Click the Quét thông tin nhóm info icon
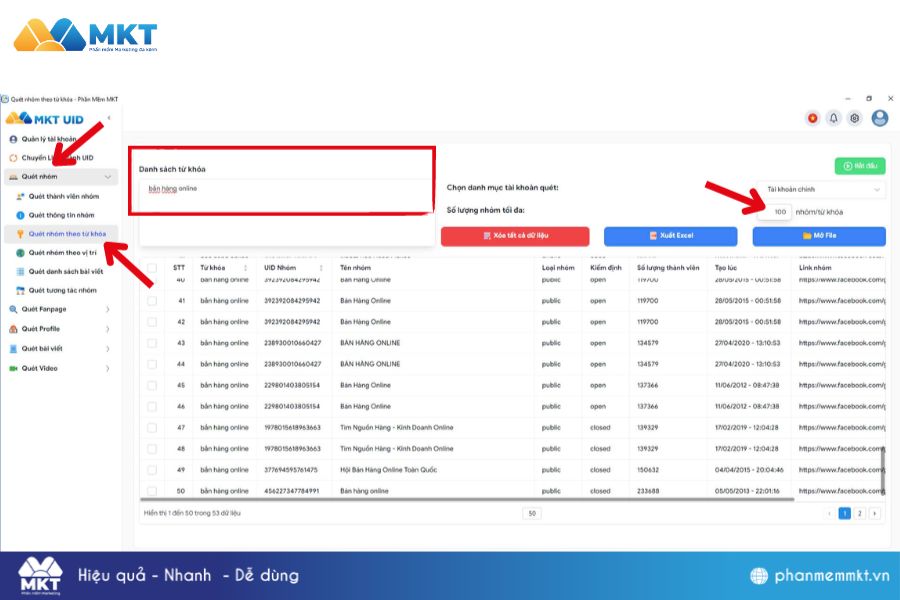Viewport: 900px width, 600px height. coord(20,215)
